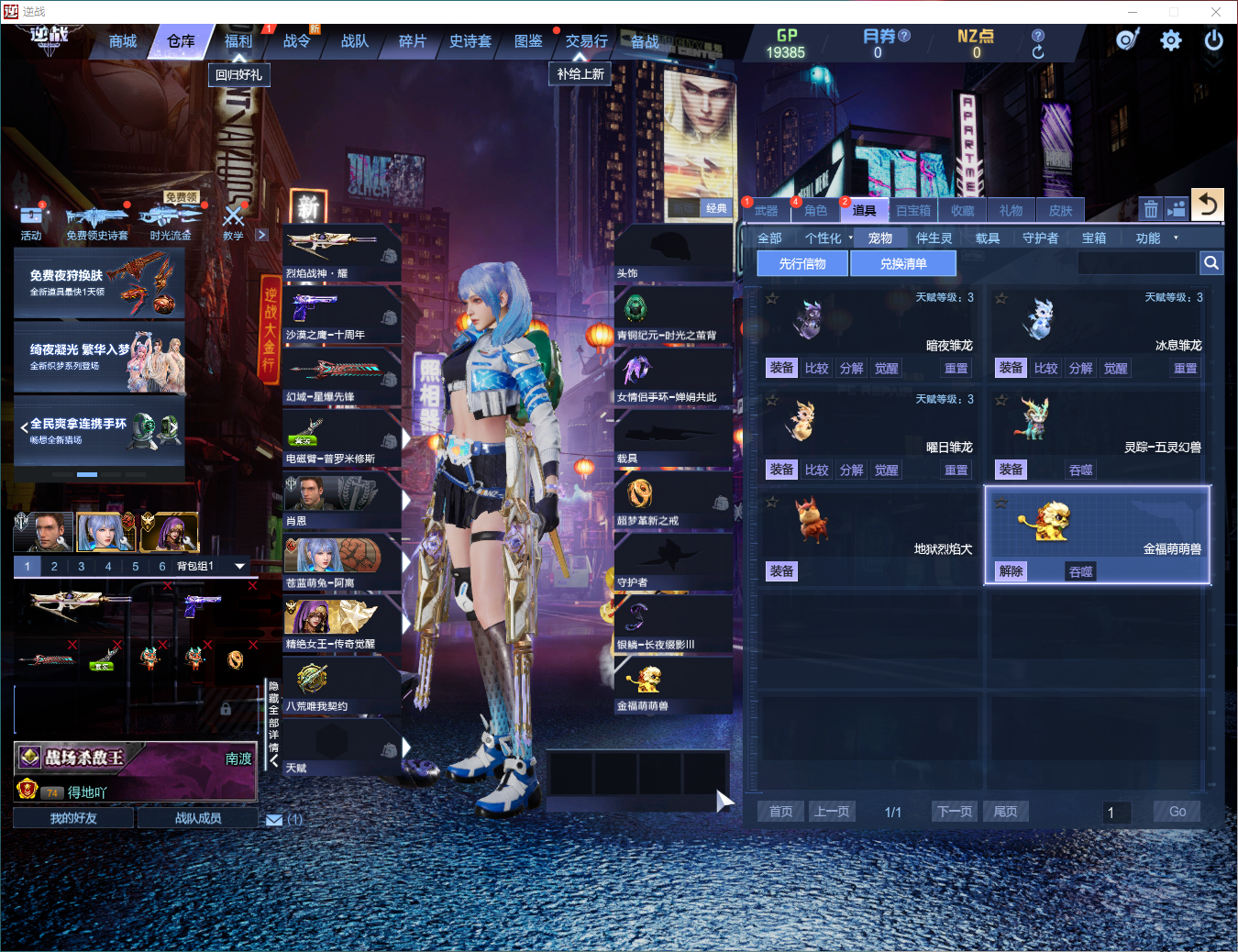Refresh currency with the reload icon

tap(1038, 52)
